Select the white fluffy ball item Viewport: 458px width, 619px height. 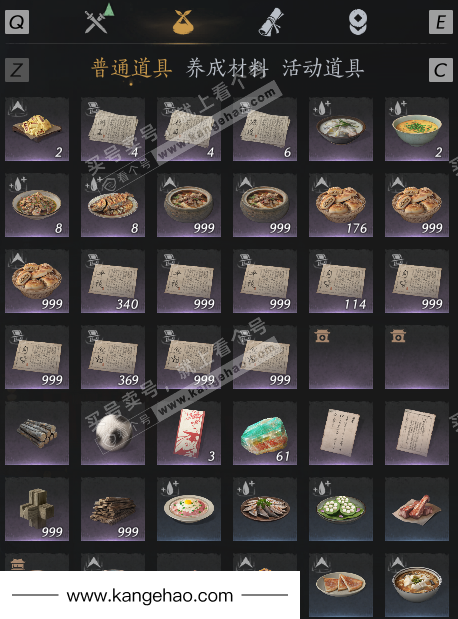(x=113, y=433)
